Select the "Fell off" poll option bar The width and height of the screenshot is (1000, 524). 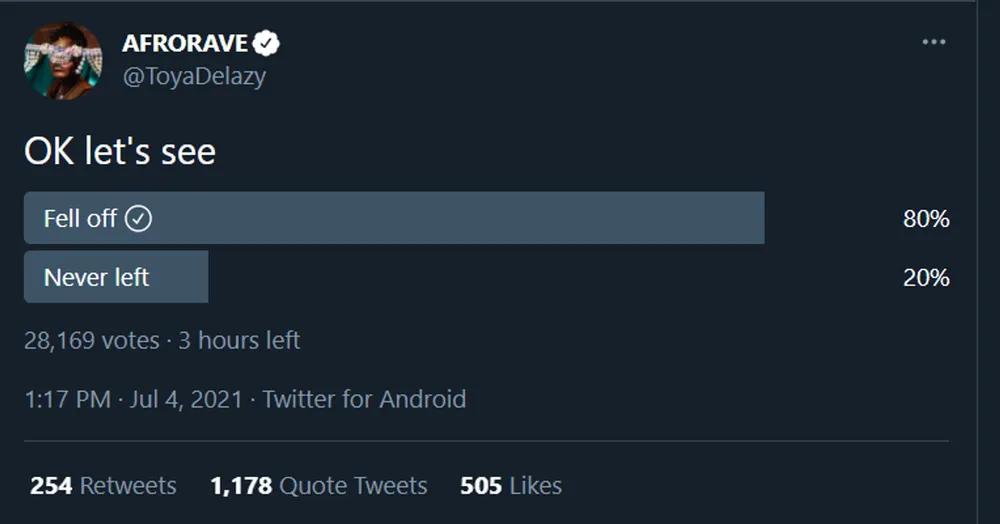(394, 218)
